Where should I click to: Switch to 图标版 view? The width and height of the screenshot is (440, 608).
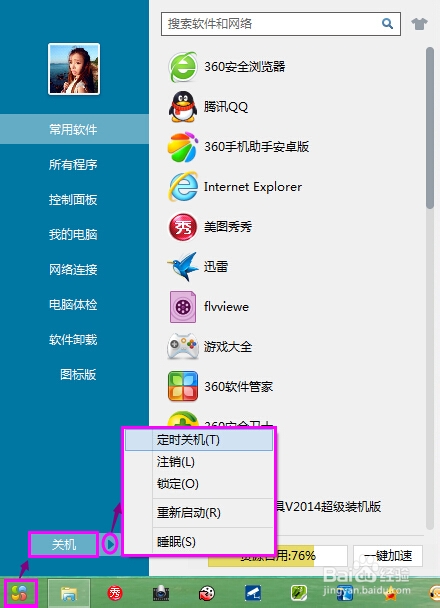(x=78, y=374)
